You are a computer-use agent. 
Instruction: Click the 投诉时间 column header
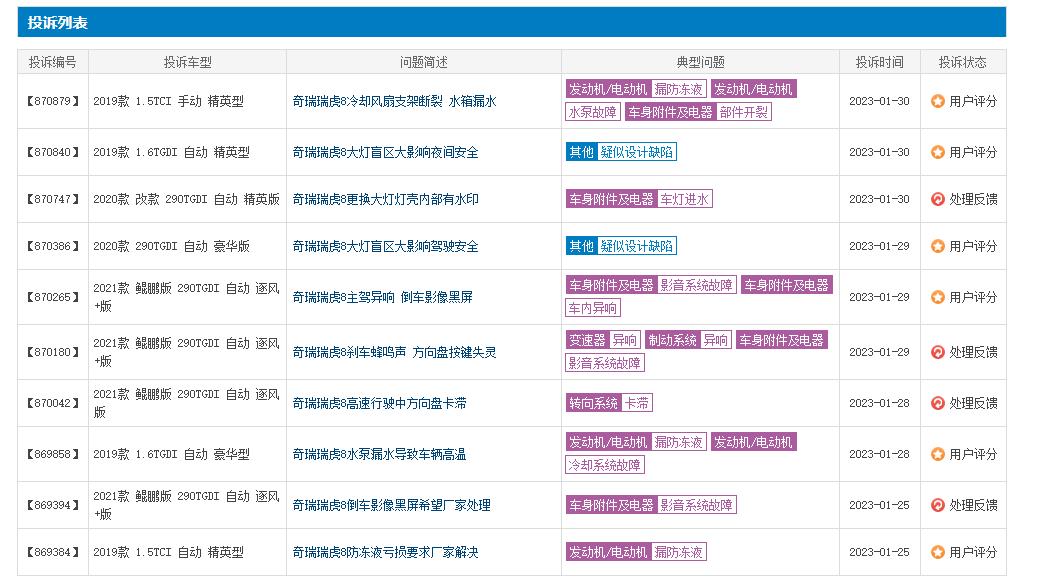[x=879, y=60]
